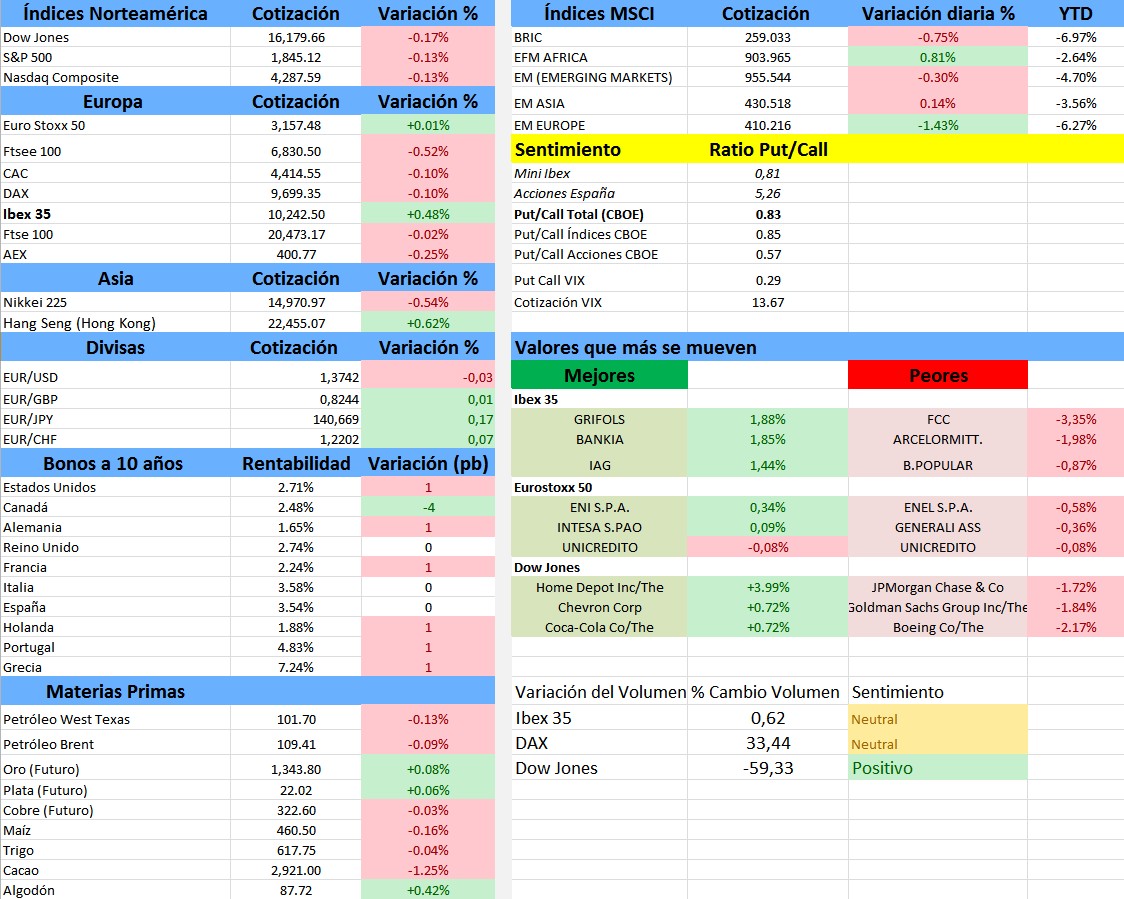
Task: Click the Nikkei 225 quote 14,970.97
Action: point(296,303)
